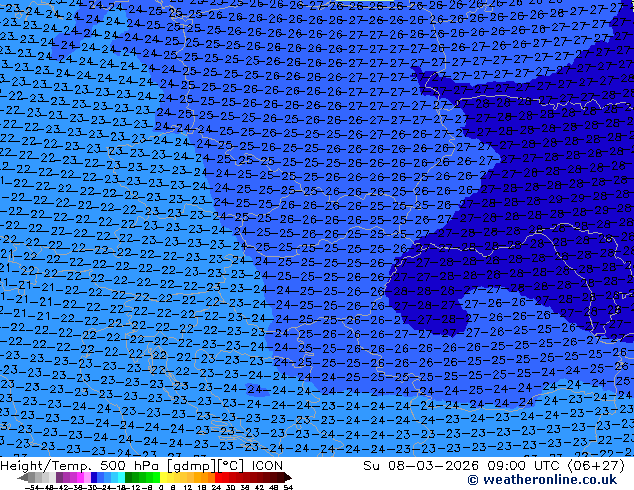Select the yellow swatch on the color scale
This screenshot has height=490, width=634.
163,477
